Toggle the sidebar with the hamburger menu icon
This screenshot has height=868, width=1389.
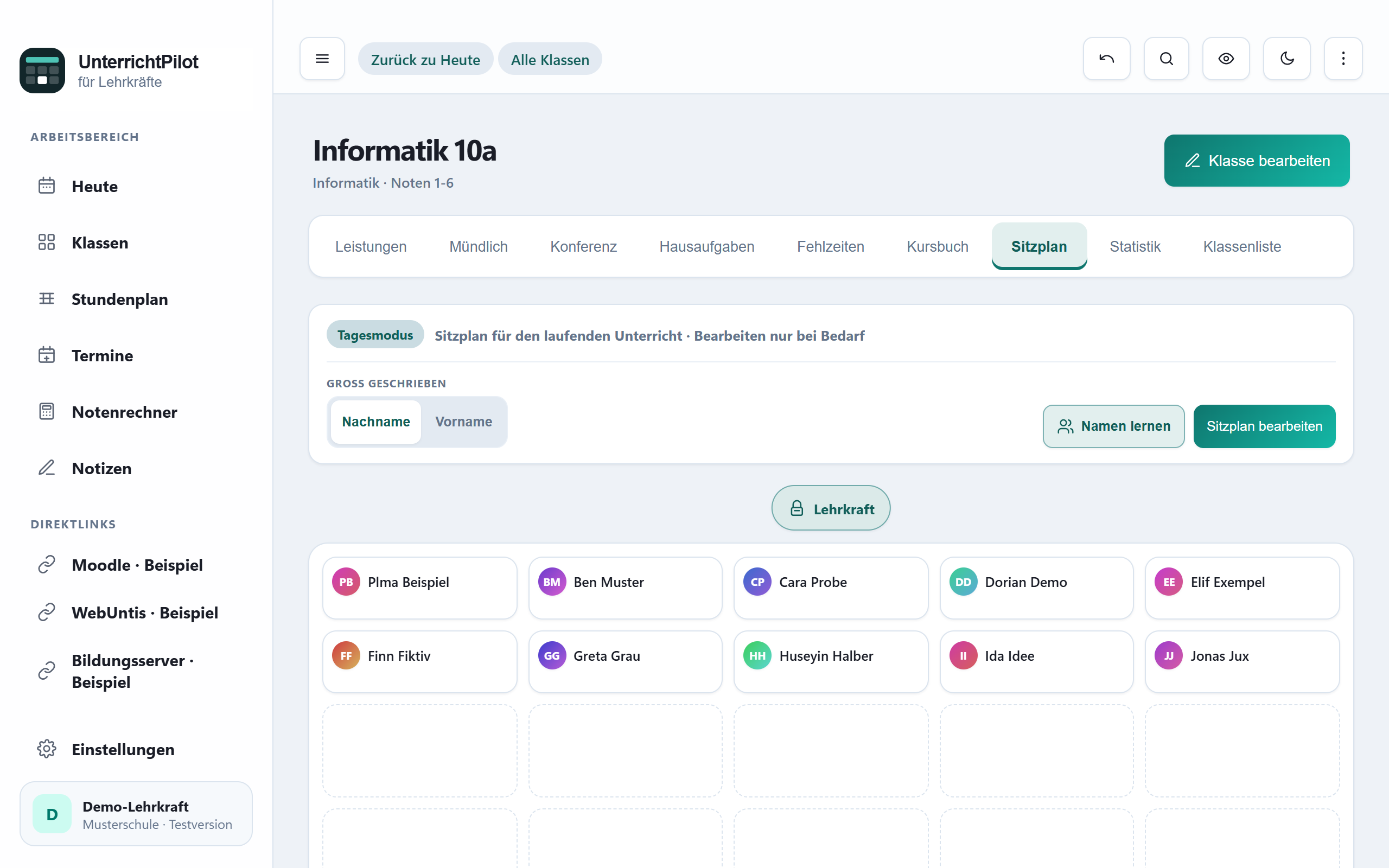tap(322, 59)
